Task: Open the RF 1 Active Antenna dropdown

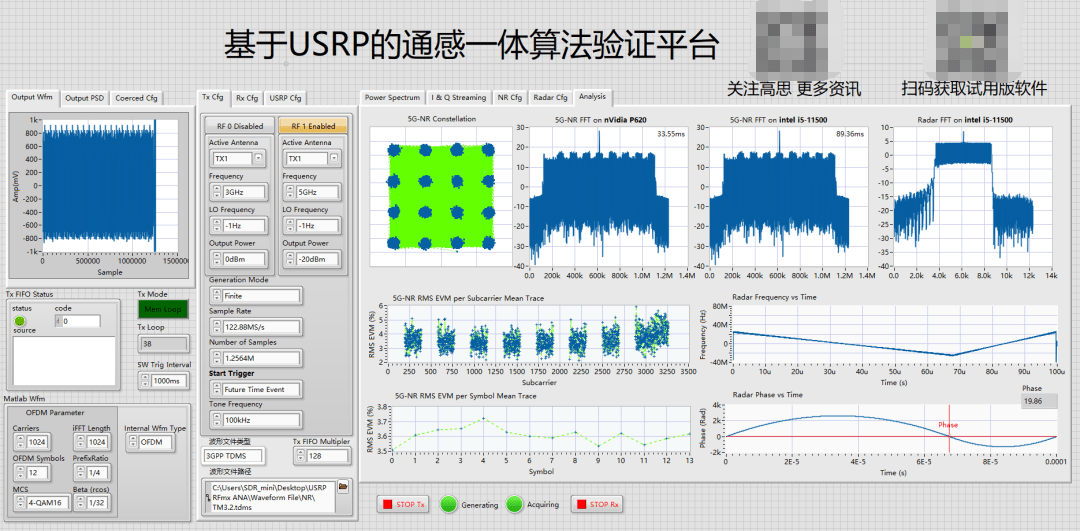Action: click(332, 158)
